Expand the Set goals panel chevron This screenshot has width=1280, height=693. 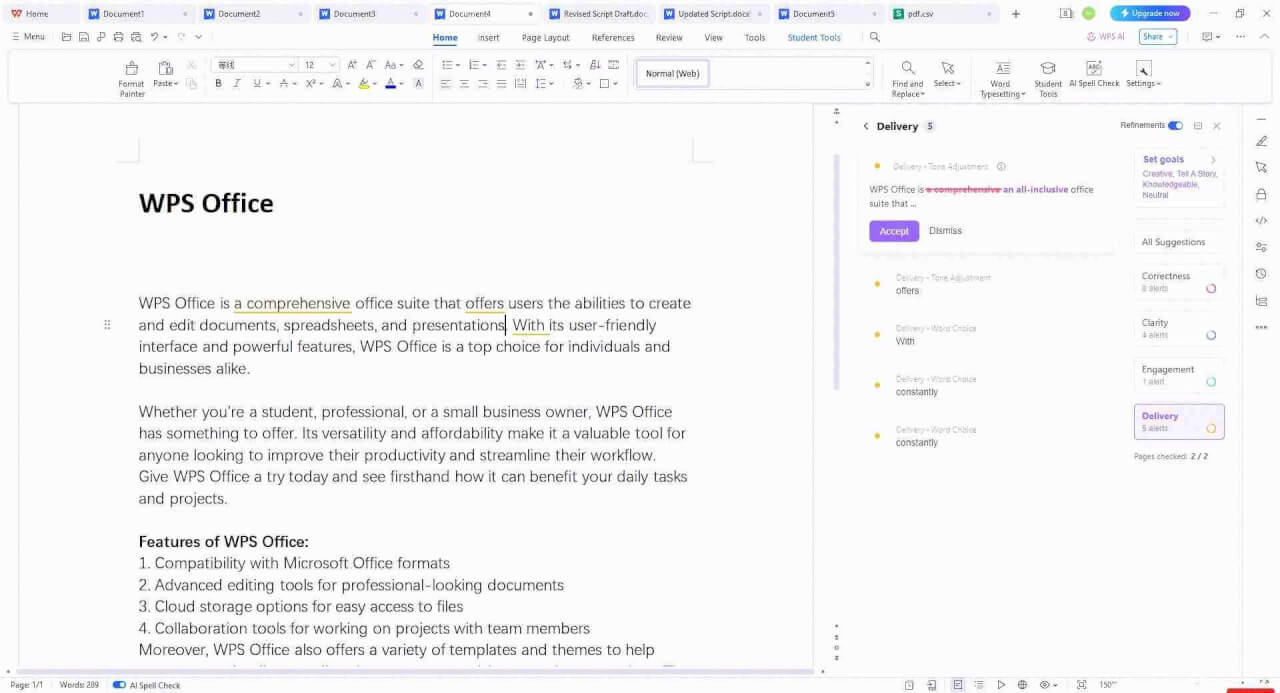click(1213, 160)
